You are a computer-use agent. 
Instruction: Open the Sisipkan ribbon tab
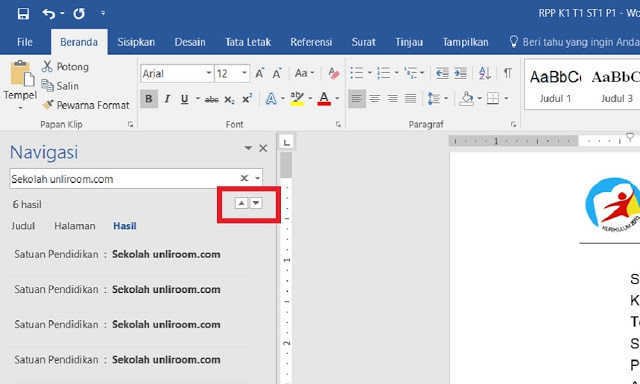click(x=136, y=42)
